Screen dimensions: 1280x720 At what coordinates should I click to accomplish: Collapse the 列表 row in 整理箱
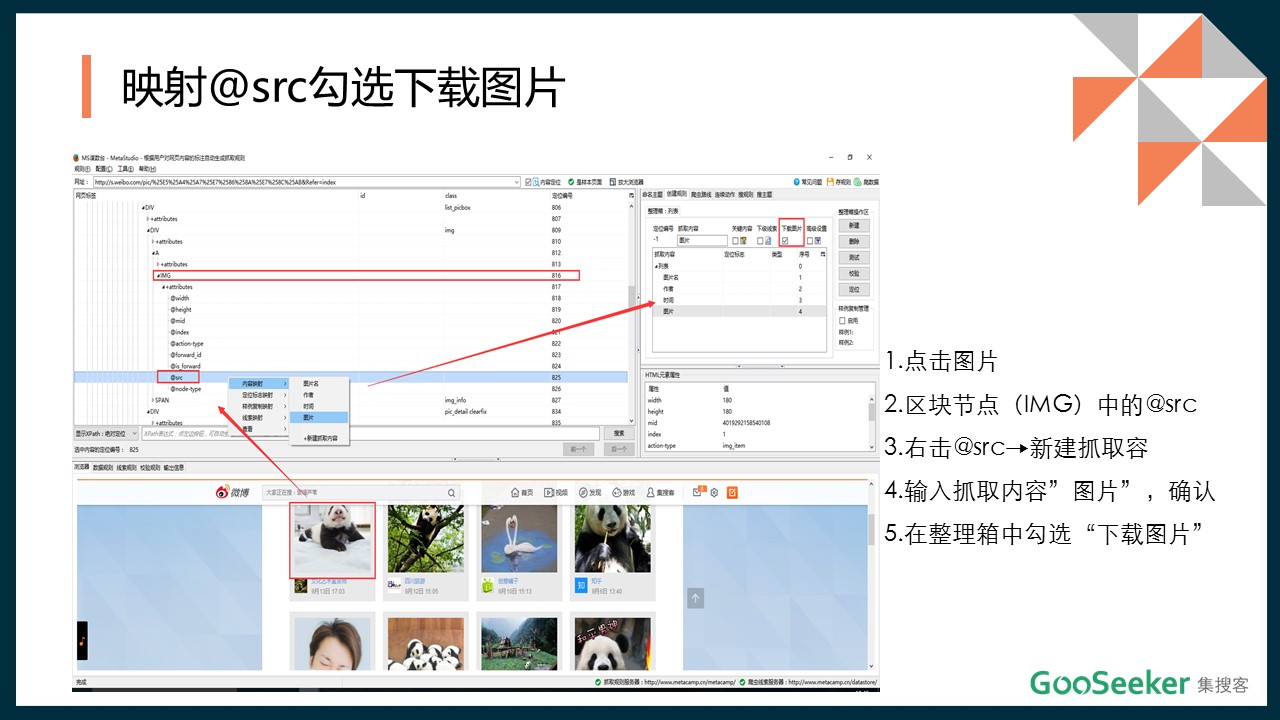pos(656,266)
